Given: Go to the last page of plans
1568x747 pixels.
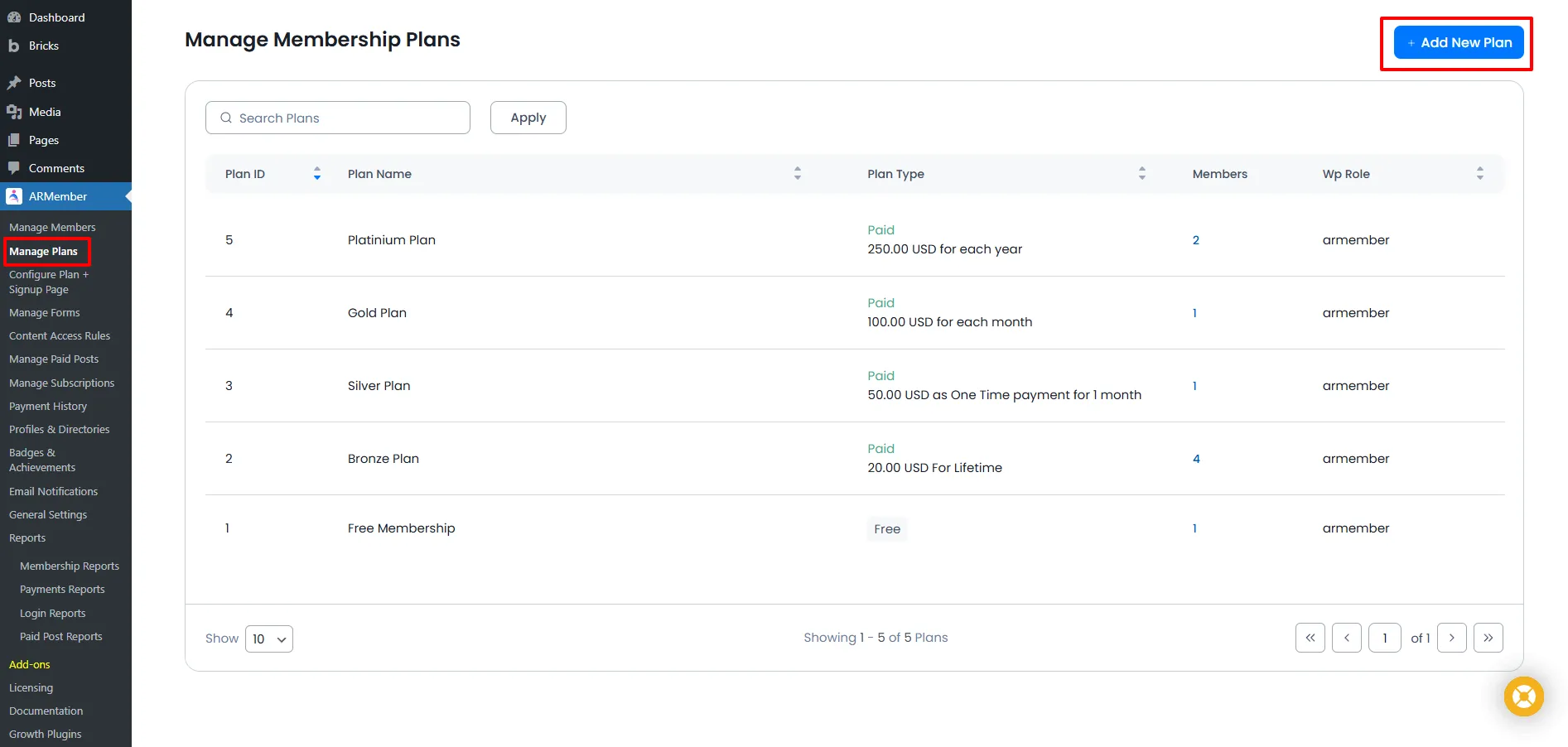Looking at the screenshot, I should [x=1488, y=638].
